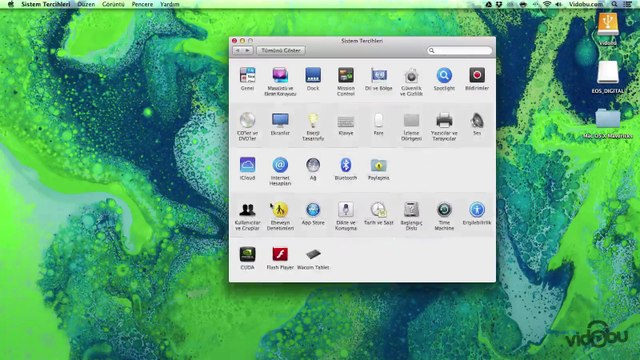Open Kullanıcılar ve Gruplar pane
Screen dimensions: 640x360
click(247, 210)
